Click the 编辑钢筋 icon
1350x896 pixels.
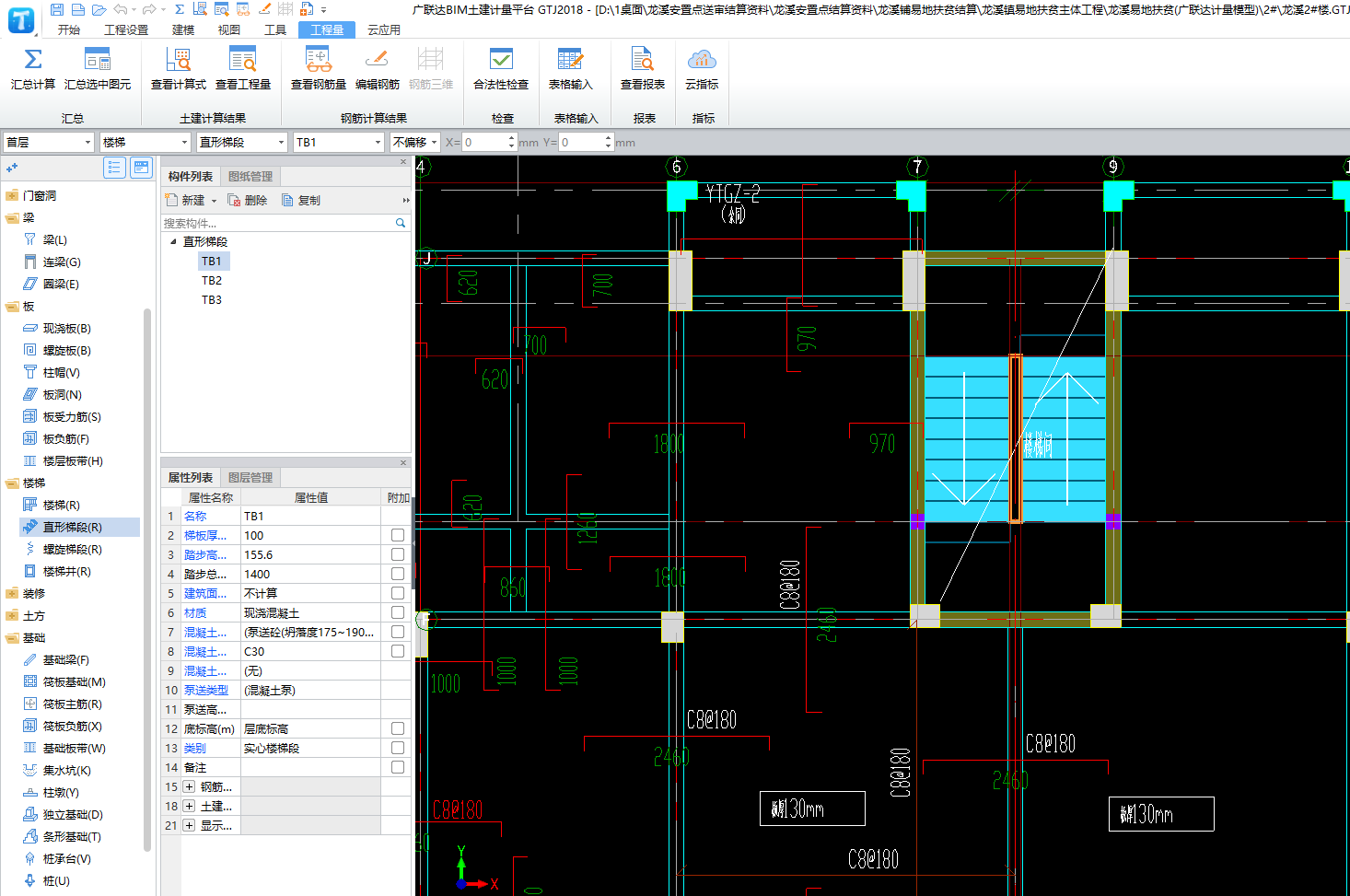pos(377,60)
